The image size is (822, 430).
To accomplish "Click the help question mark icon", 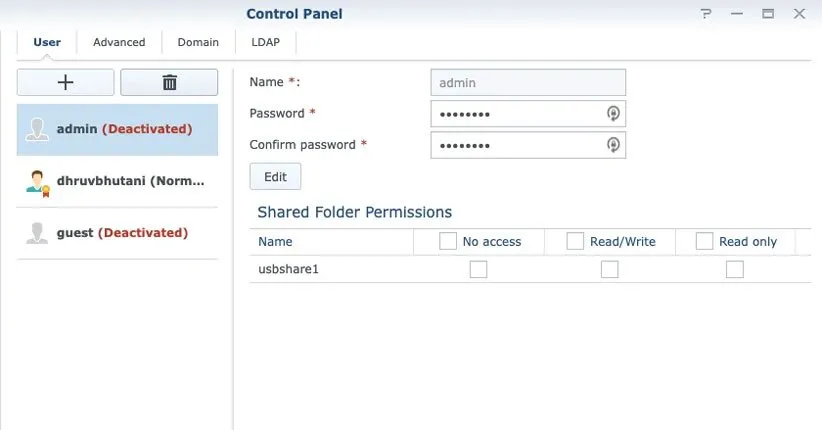I will point(706,14).
